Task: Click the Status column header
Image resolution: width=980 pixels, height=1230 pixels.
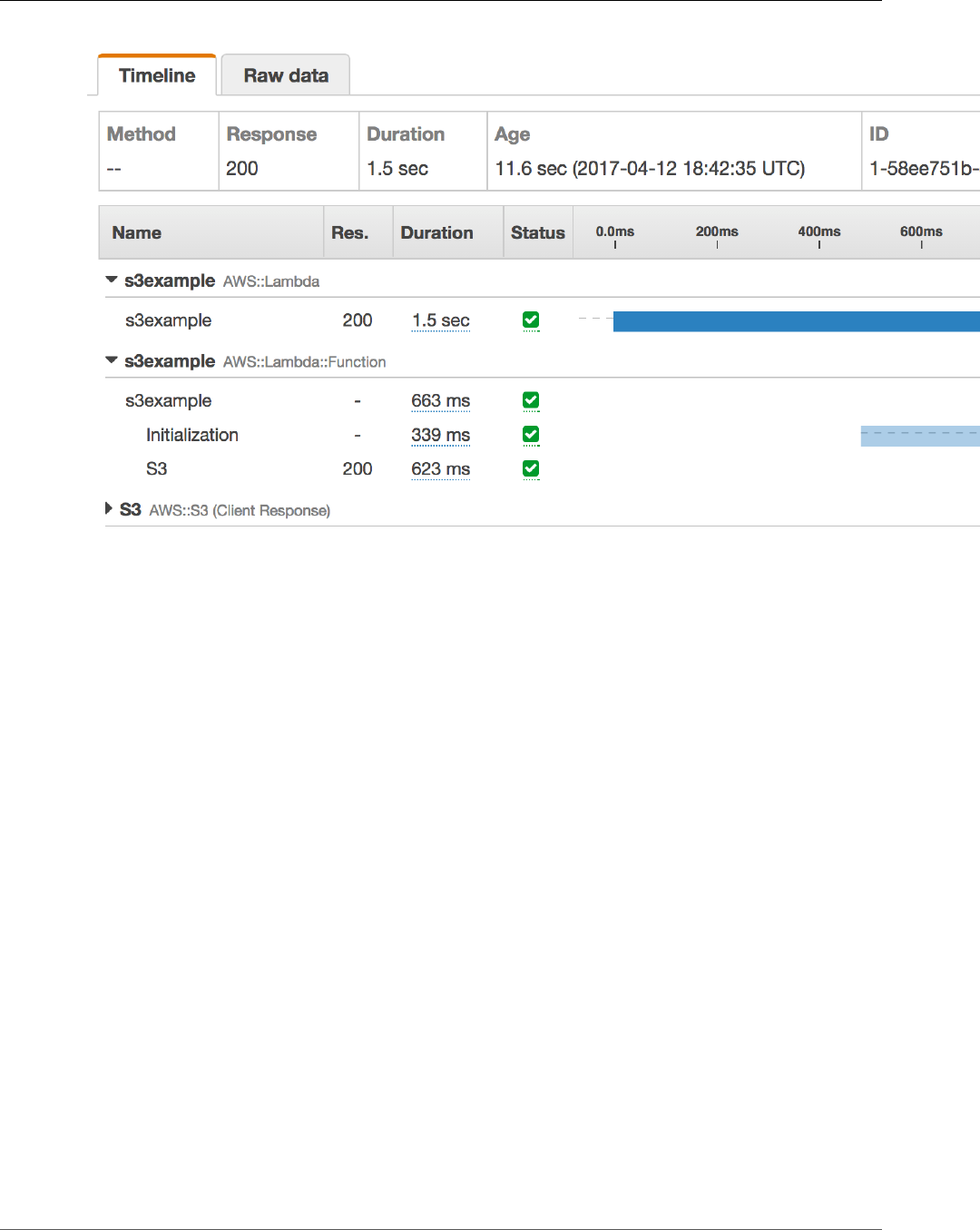Action: 538,232
